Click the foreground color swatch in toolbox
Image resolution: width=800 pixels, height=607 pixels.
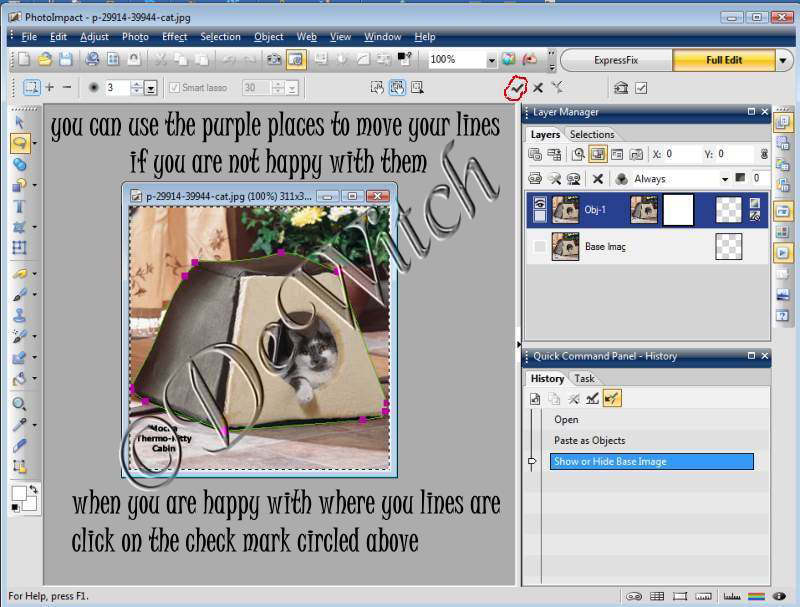(19, 494)
